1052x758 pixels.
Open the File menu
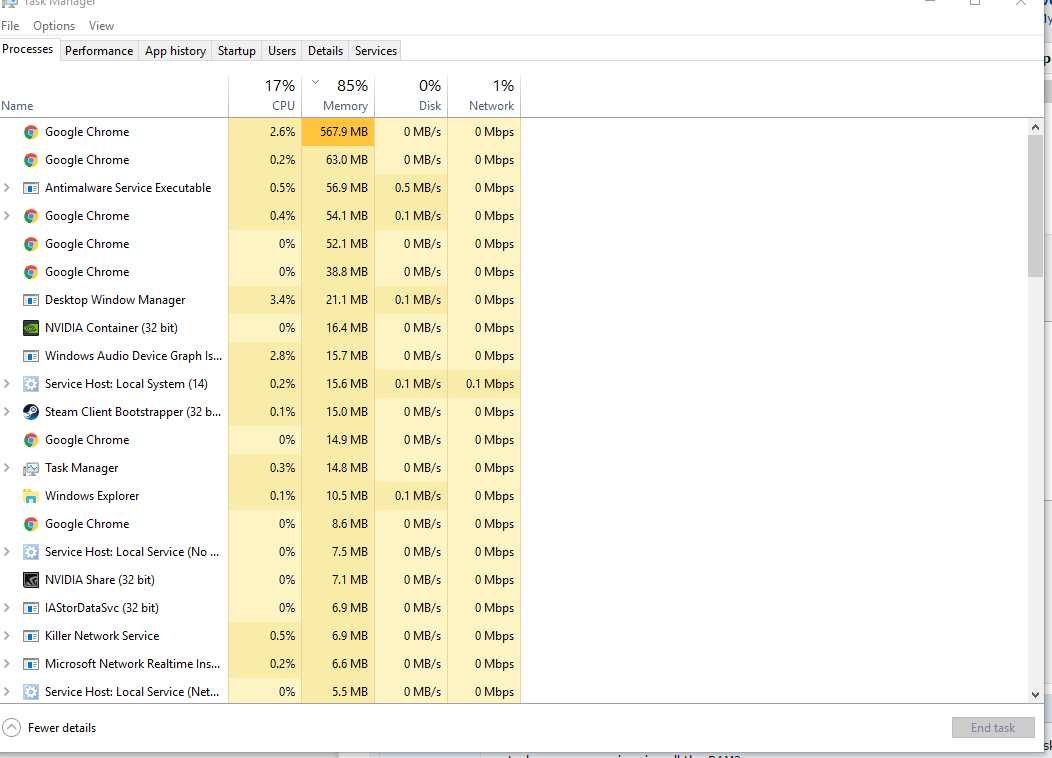click(x=10, y=25)
